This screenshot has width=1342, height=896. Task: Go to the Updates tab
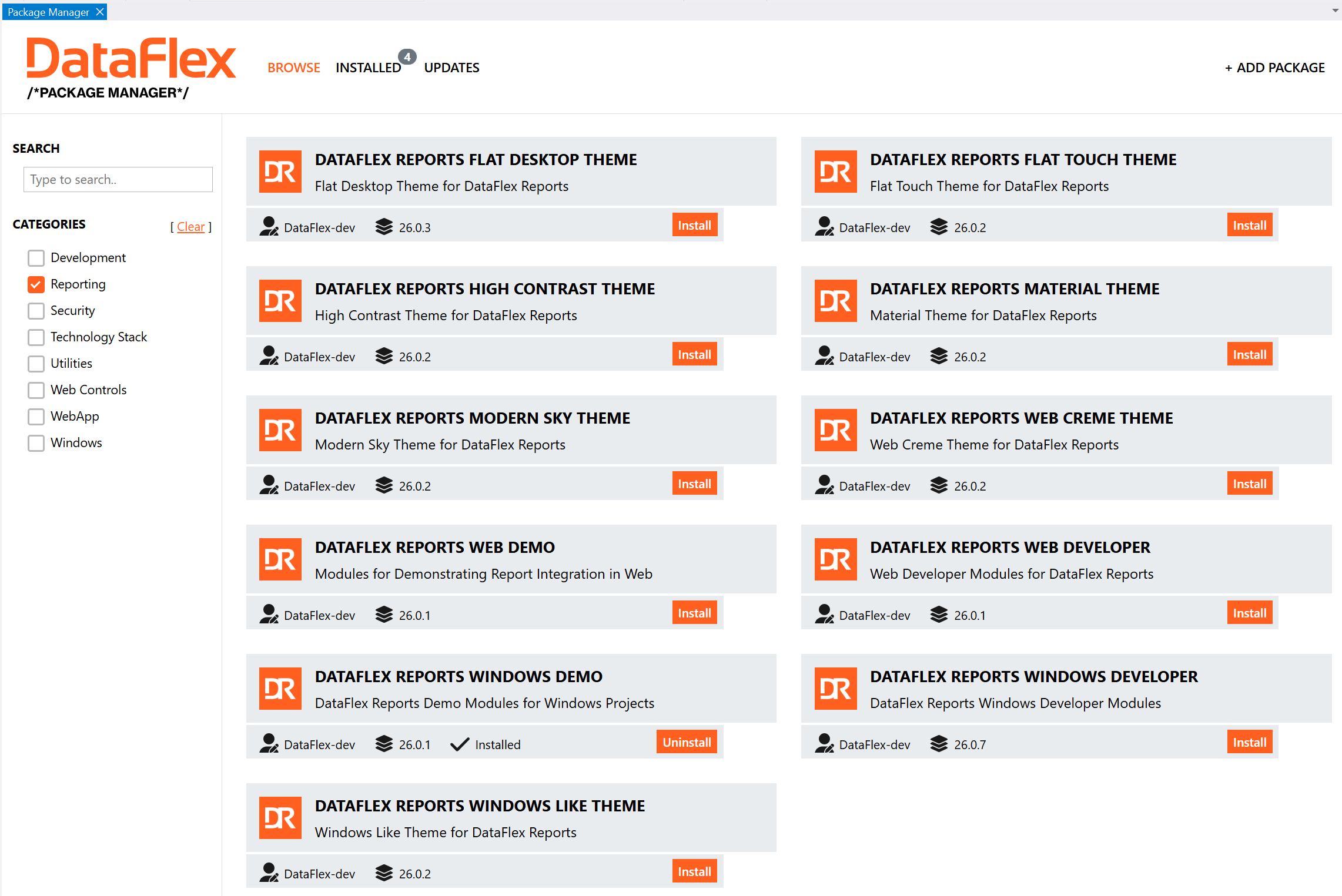451,68
